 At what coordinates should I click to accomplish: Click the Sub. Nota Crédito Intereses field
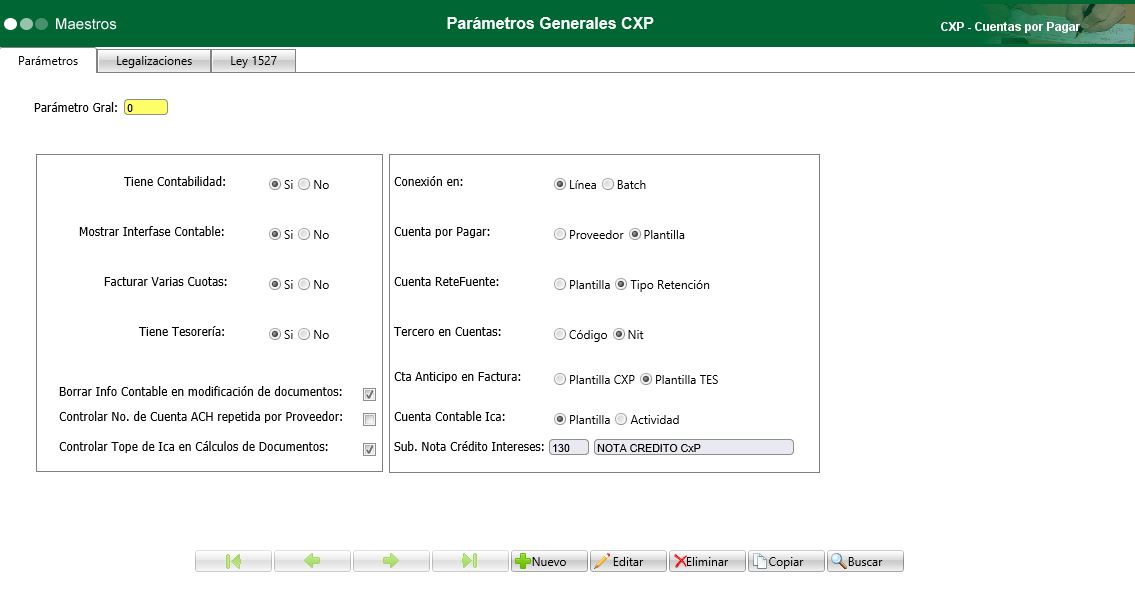pyautogui.click(x=568, y=447)
